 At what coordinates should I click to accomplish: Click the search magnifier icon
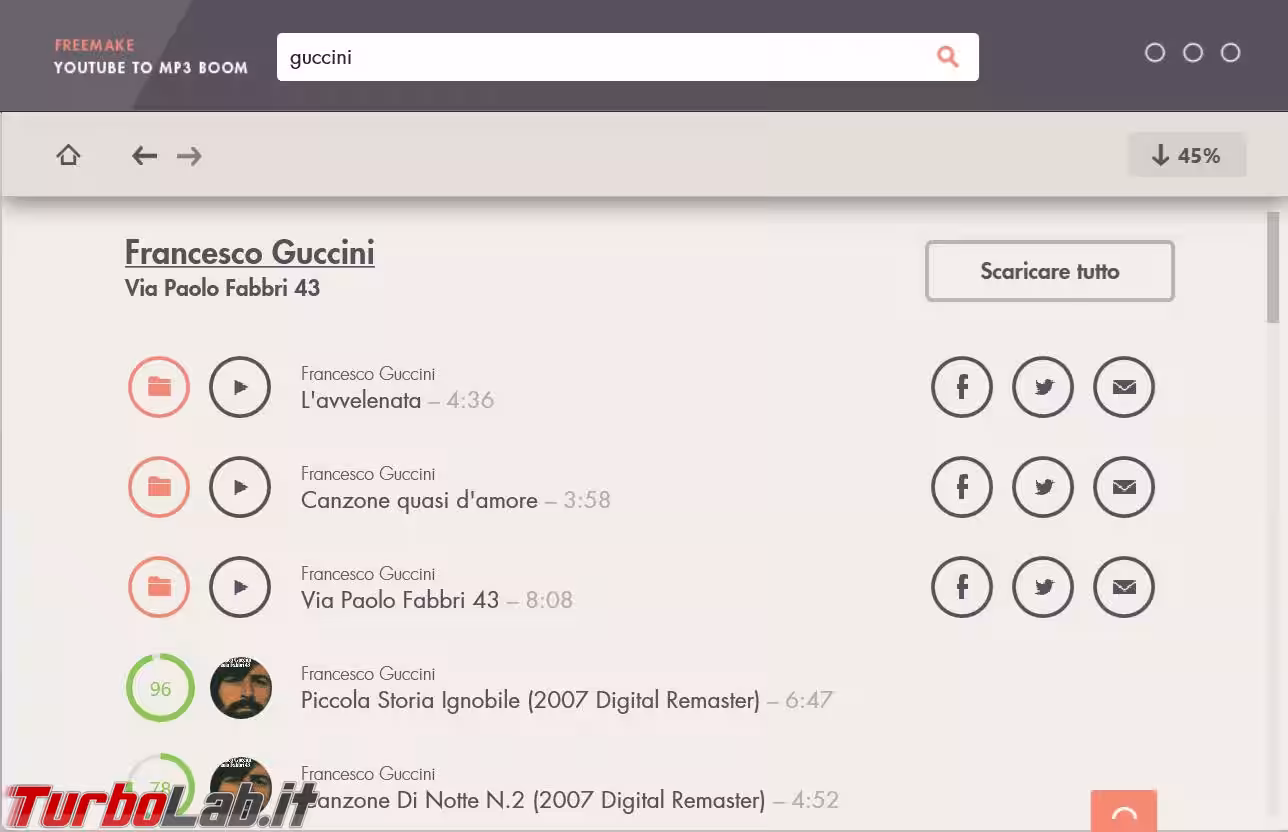click(947, 57)
